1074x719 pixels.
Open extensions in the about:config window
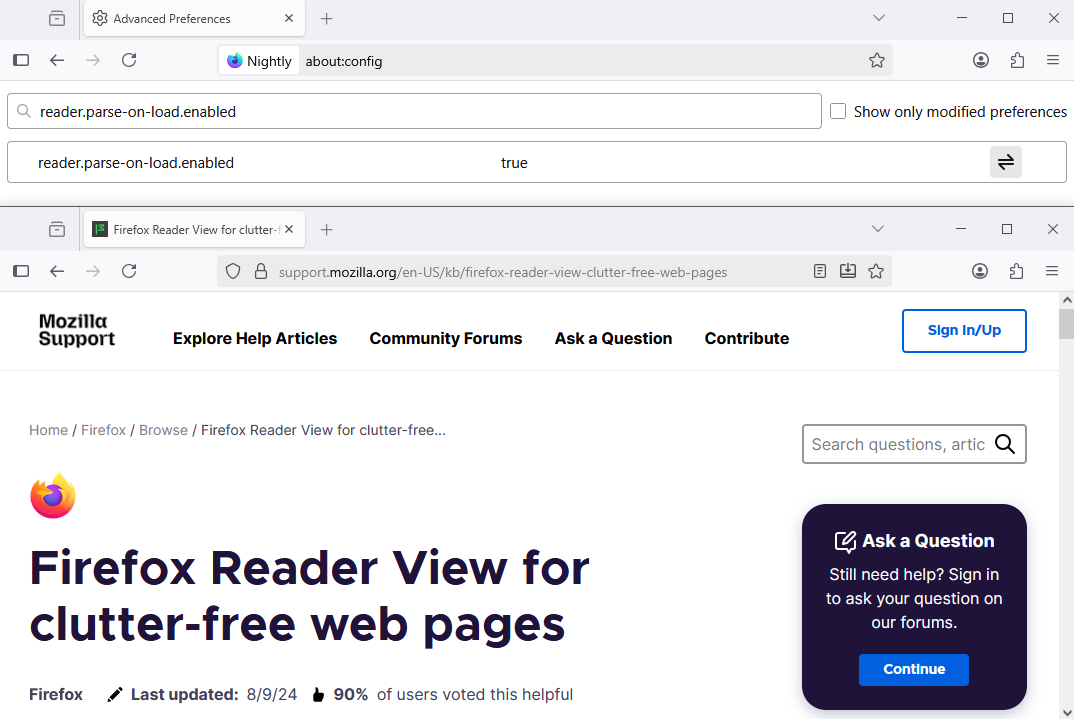pyautogui.click(x=1017, y=60)
